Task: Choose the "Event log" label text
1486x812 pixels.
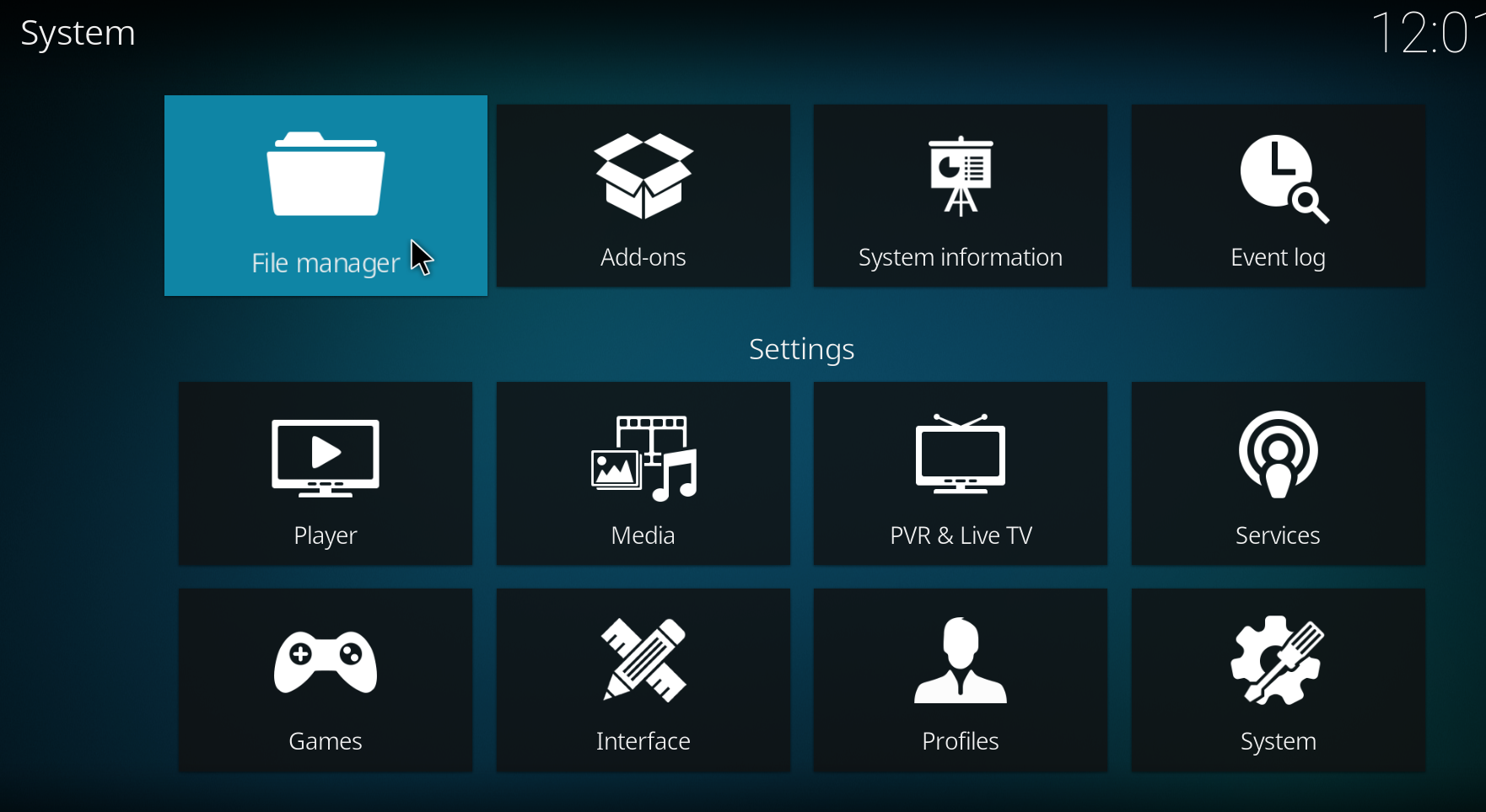Action: click(1278, 257)
